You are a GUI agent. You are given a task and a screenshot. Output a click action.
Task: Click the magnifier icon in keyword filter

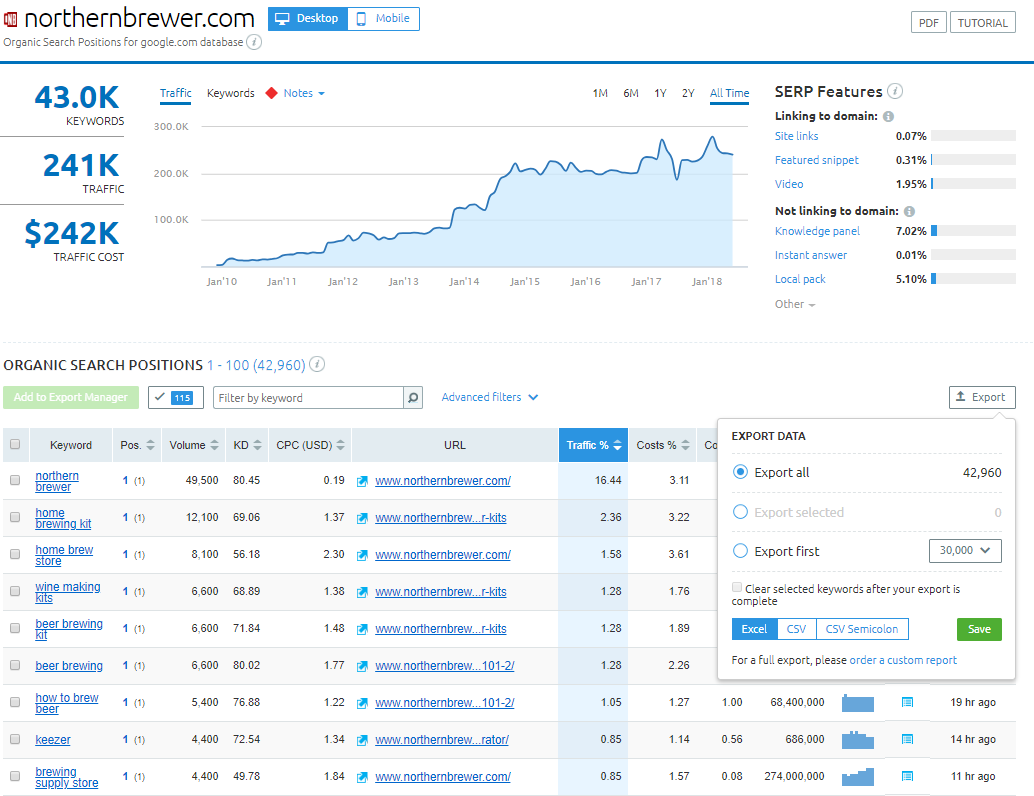[412, 397]
